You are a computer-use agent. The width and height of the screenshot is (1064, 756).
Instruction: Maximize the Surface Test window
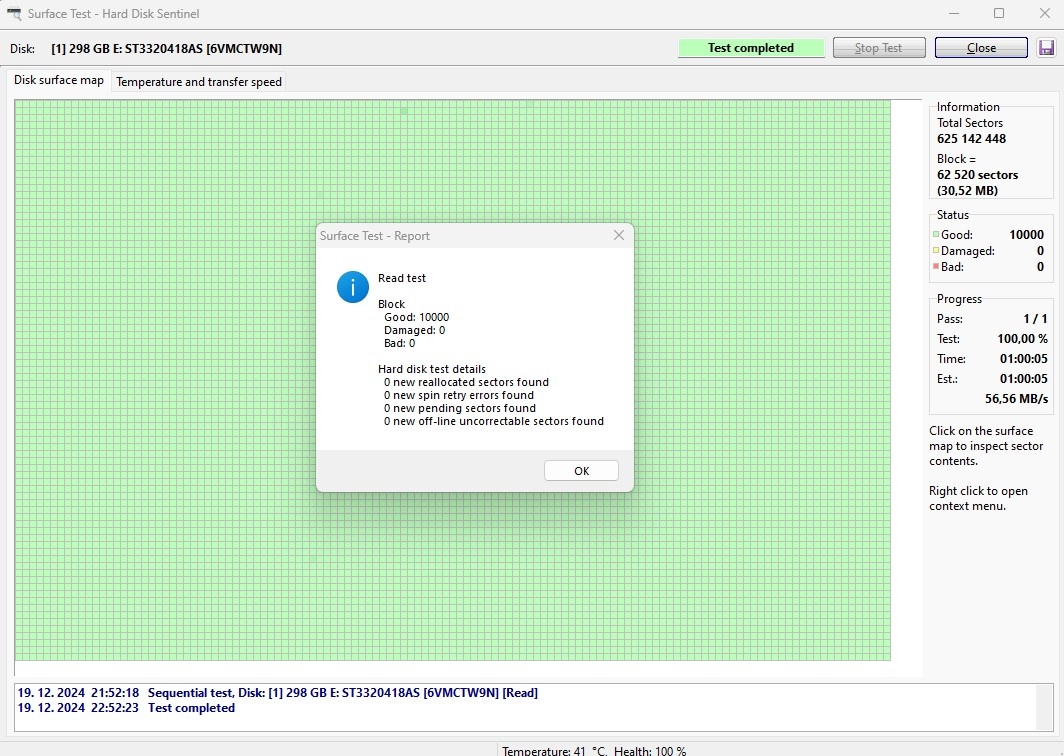tap(998, 14)
